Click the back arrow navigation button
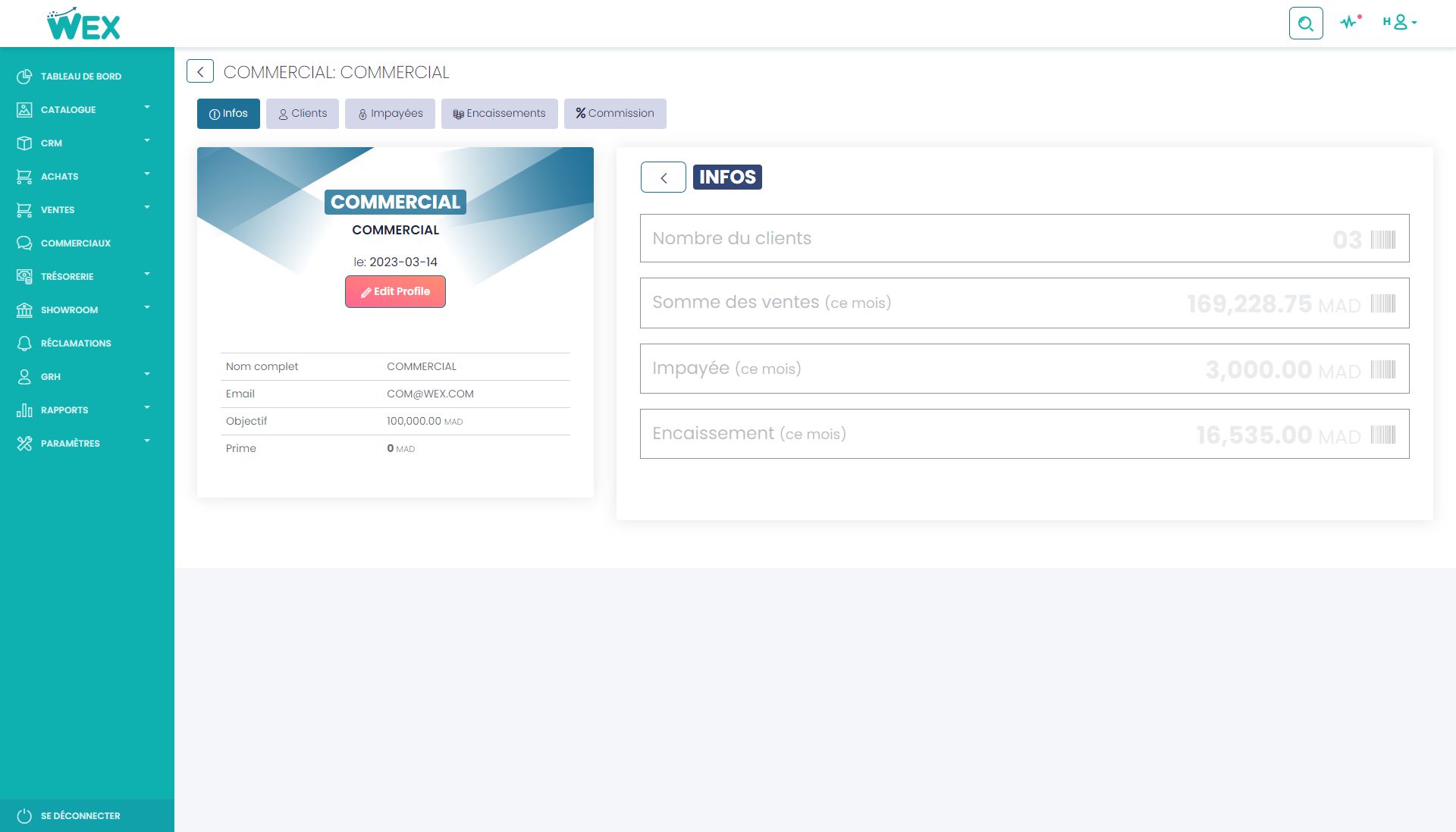Screen dimensions: 1456x832 pos(200,71)
